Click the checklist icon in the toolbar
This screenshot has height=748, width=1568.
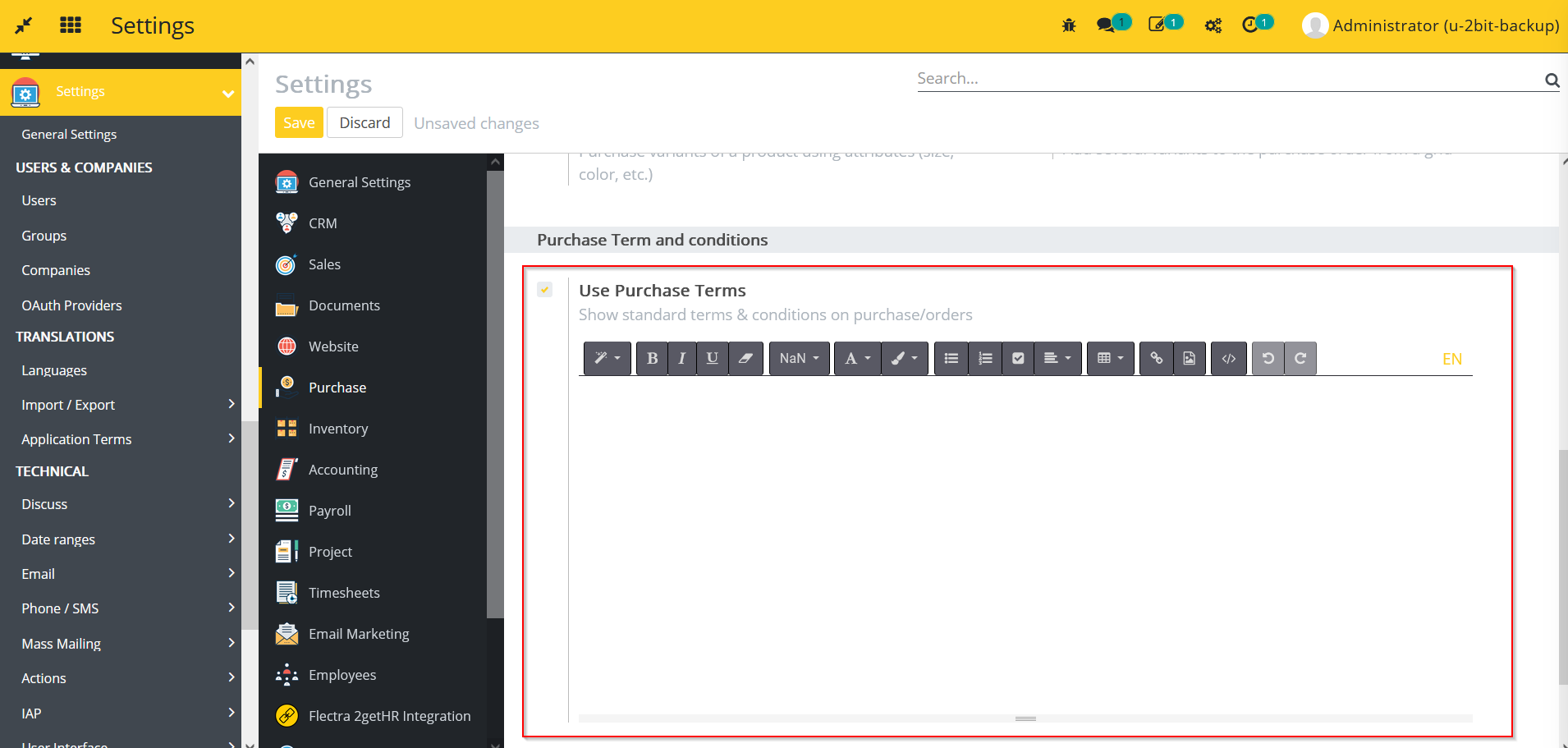1018,358
